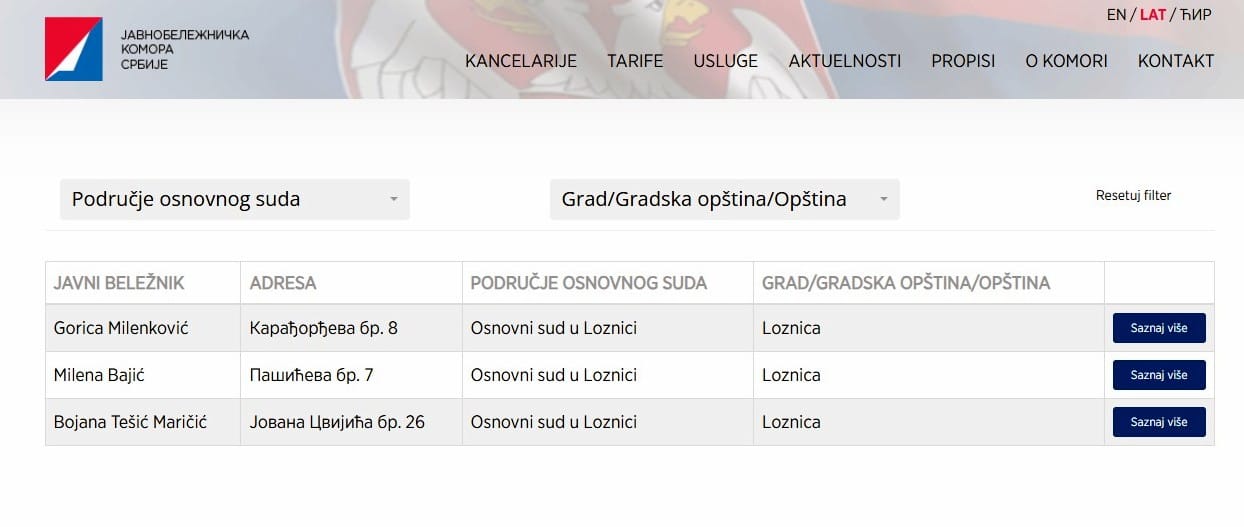The width and height of the screenshot is (1244, 527).
Task: Click the ADRESA column header
Action: click(x=283, y=283)
